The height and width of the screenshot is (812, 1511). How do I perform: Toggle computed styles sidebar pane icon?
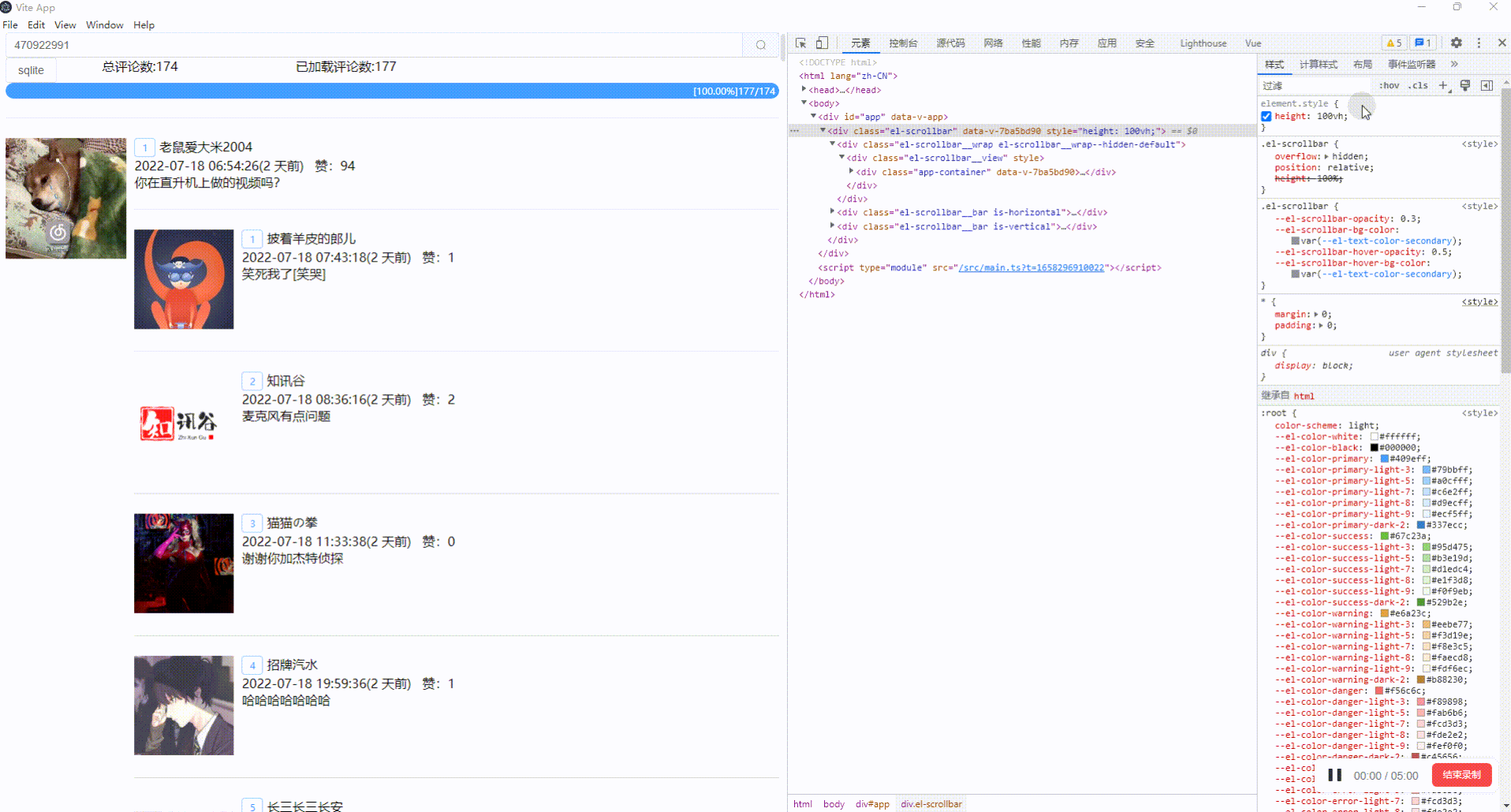pyautogui.click(x=1487, y=85)
